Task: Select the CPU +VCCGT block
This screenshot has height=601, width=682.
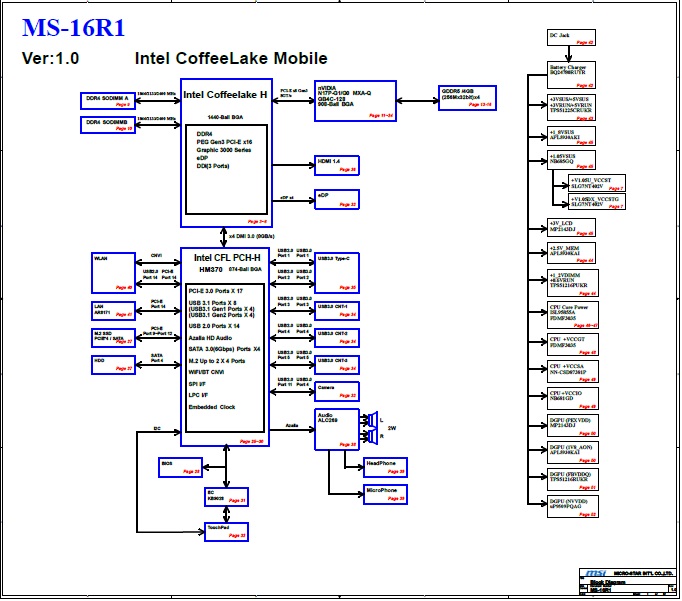Action: [x=573, y=344]
